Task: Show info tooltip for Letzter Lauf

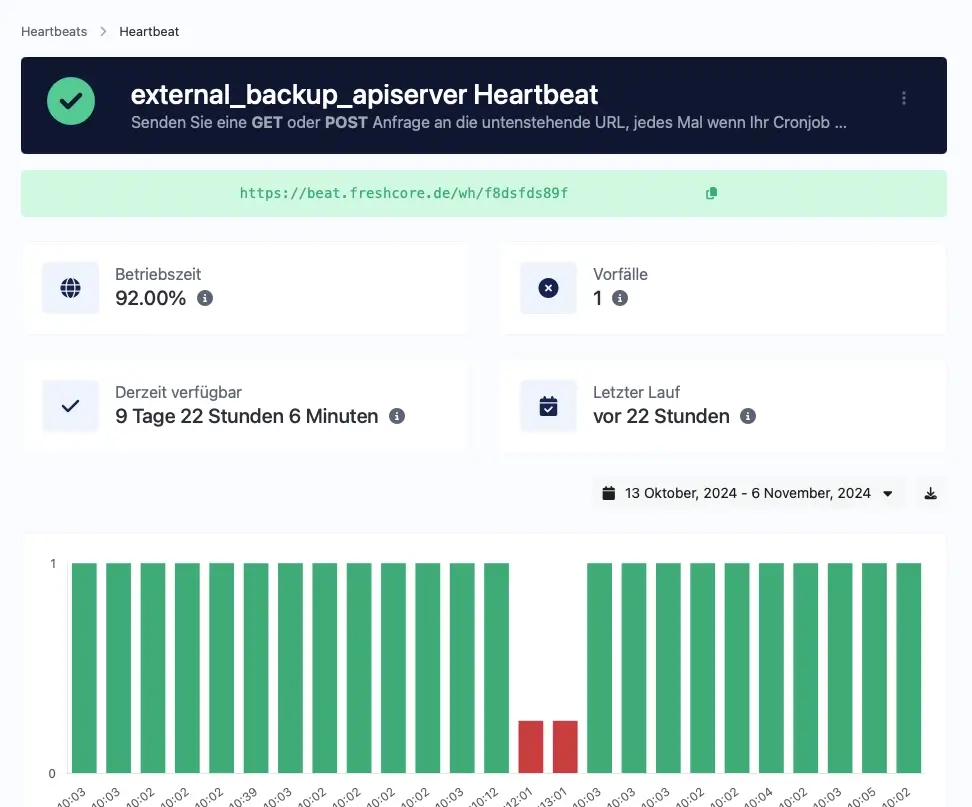Action: click(748, 416)
